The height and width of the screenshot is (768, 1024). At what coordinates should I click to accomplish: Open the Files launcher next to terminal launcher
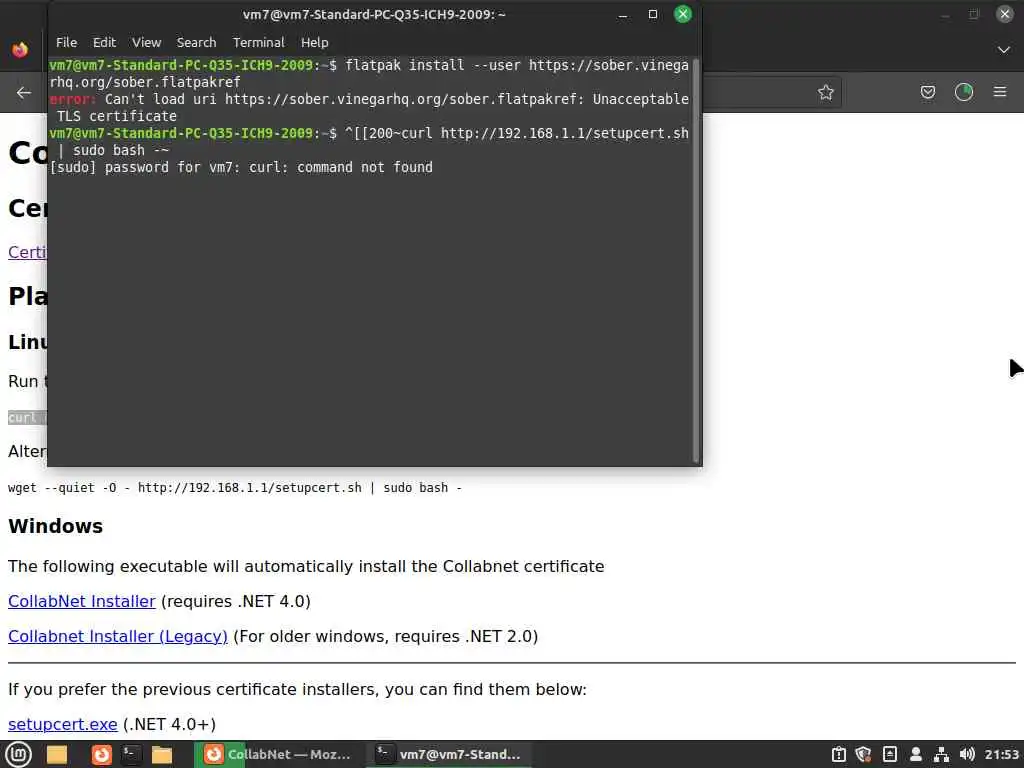(x=161, y=755)
